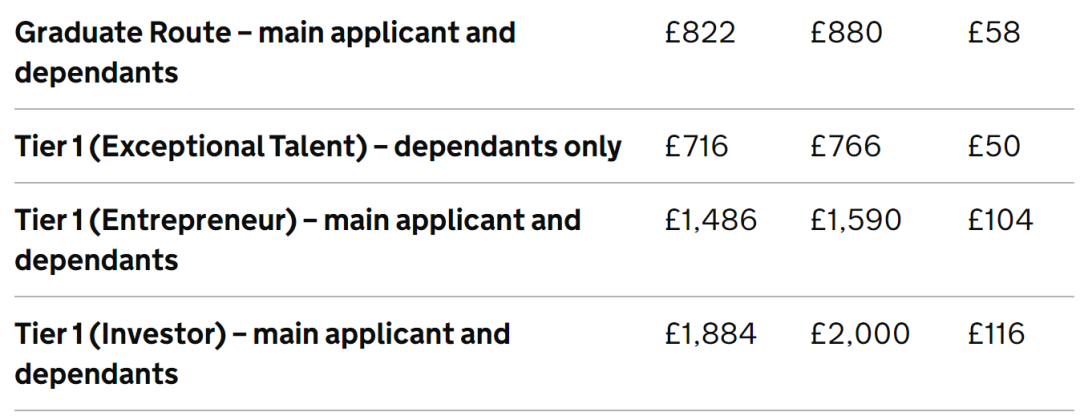
Task: Click 'dependants' under Tier 1 Entrepreneur
Action: (96, 260)
